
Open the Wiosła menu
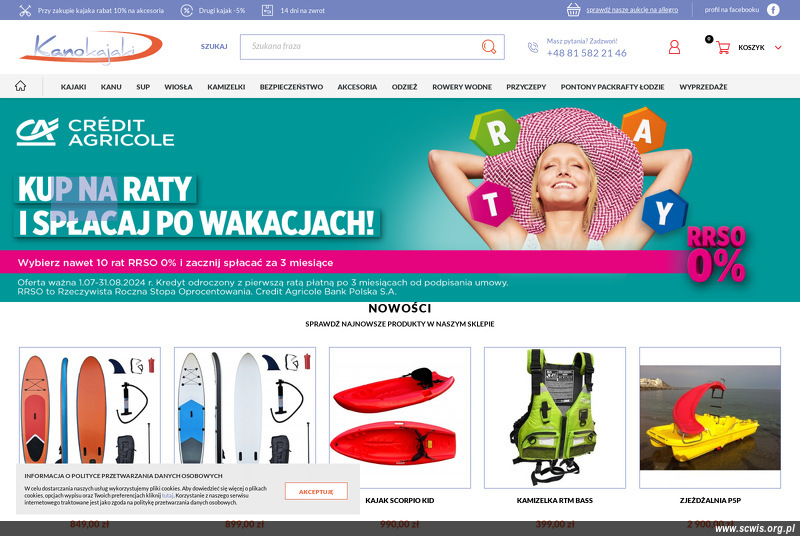coord(178,87)
